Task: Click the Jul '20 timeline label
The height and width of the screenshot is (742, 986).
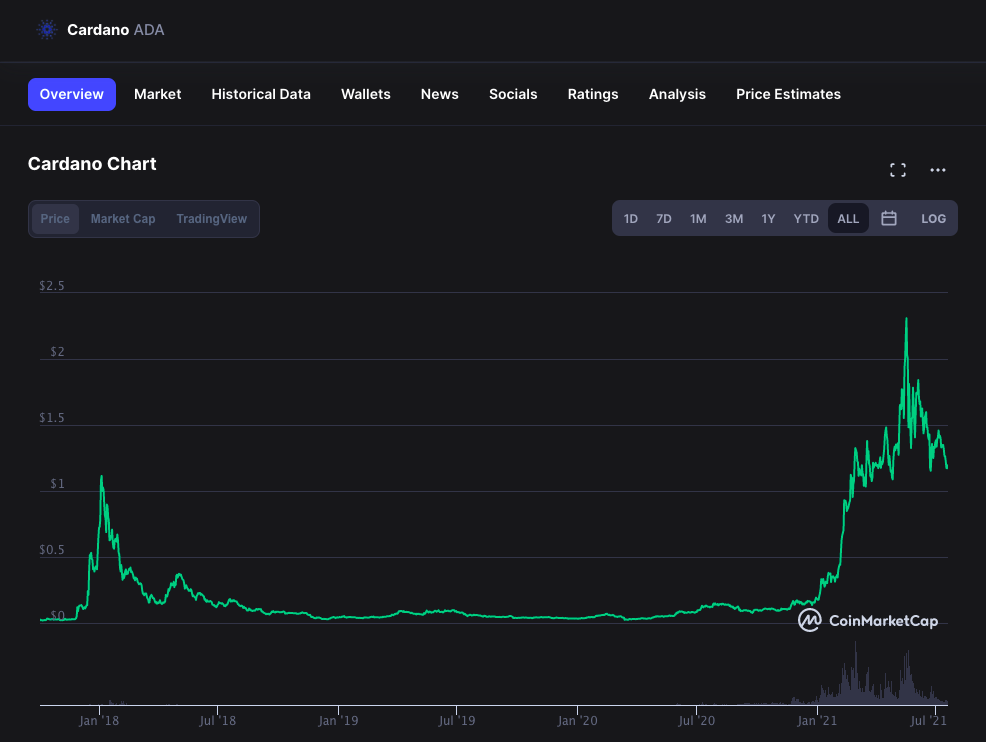Action: pyautogui.click(x=696, y=721)
